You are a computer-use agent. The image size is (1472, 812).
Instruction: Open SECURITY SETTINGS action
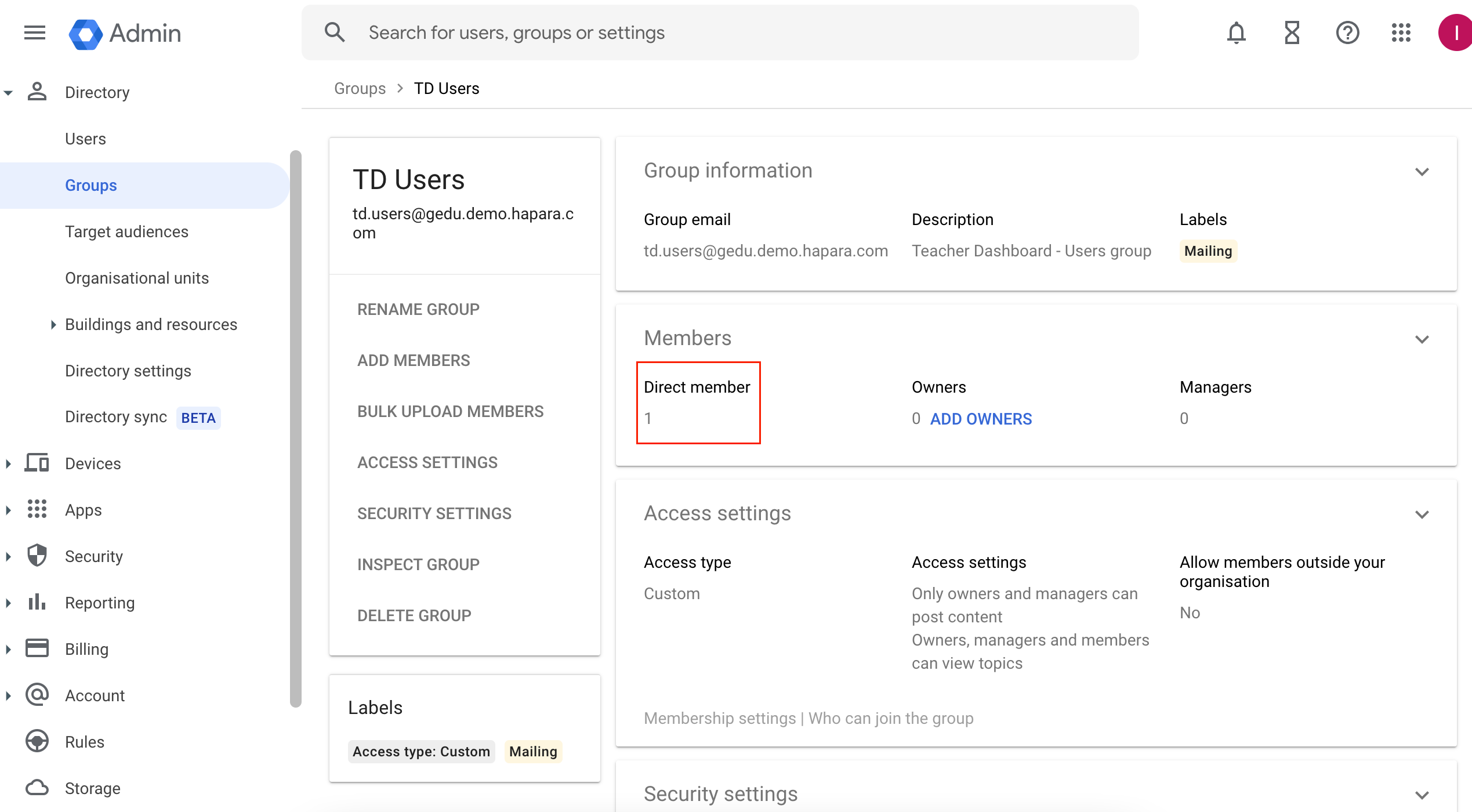[x=434, y=513]
